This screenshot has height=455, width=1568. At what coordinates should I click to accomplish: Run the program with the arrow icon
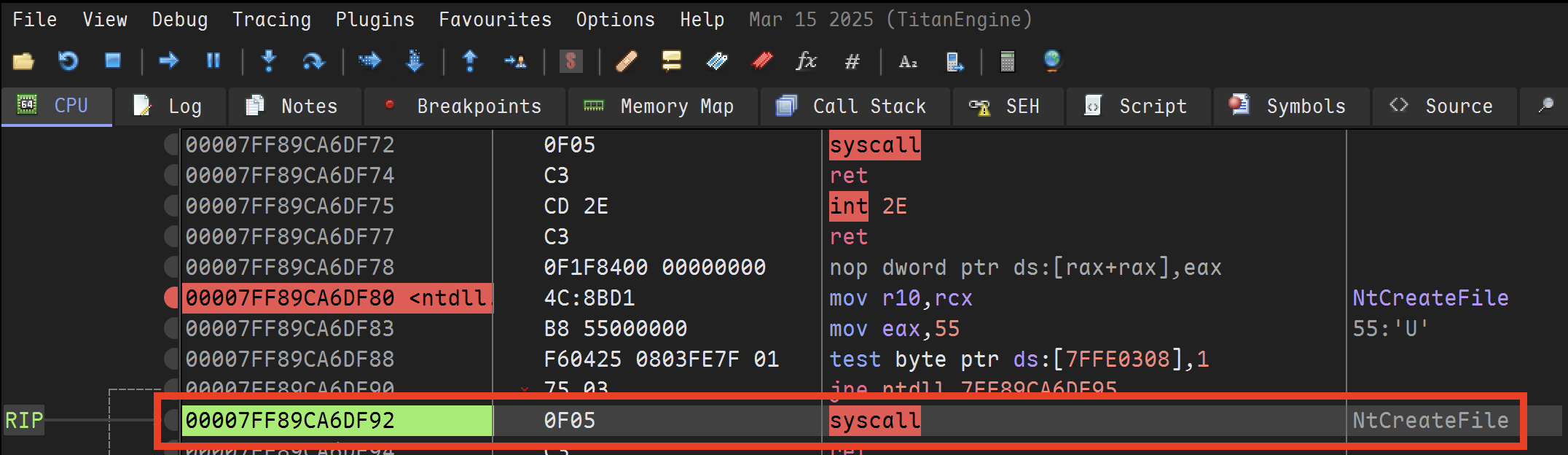coord(169,61)
